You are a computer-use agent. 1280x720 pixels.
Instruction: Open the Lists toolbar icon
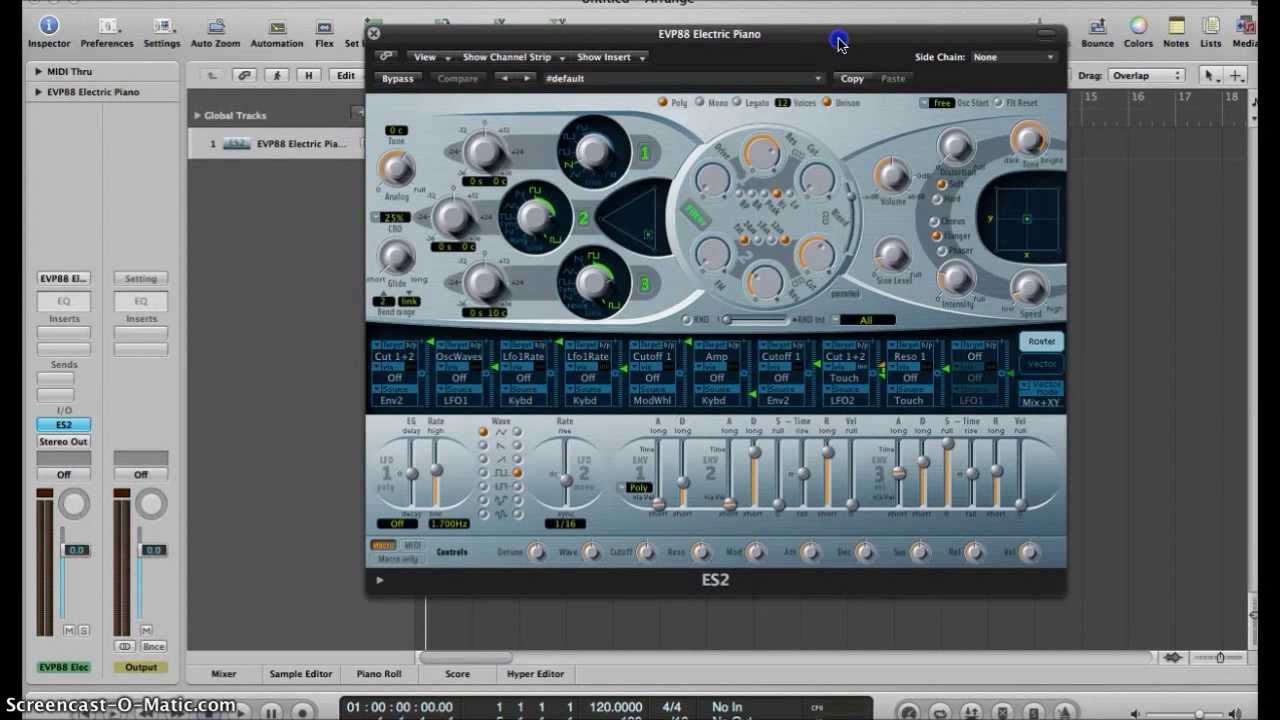(x=1211, y=33)
